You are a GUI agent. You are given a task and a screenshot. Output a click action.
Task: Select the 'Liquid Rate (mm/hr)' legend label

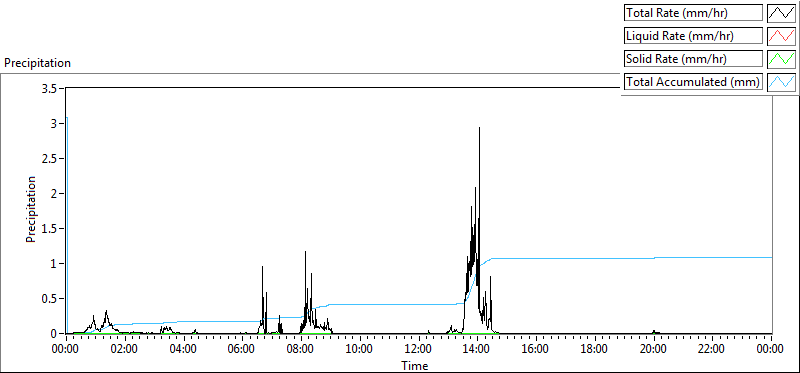click(x=693, y=36)
